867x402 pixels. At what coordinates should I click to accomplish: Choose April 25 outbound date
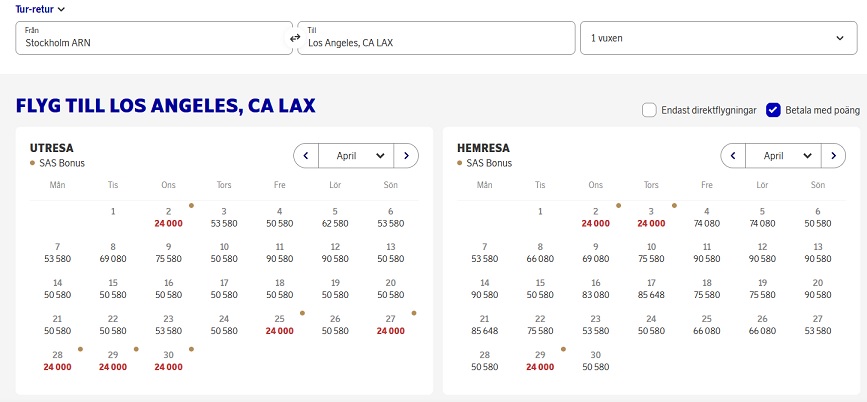tap(279, 325)
